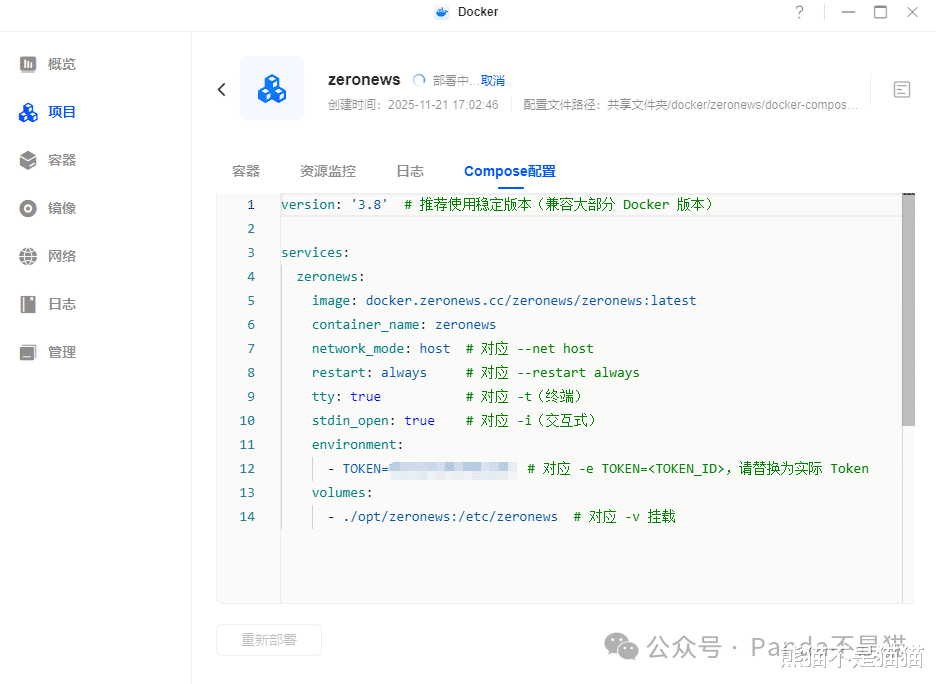This screenshot has width=936, height=684.
Task: Click the 重新部署 redeploy button
Action: (x=269, y=640)
